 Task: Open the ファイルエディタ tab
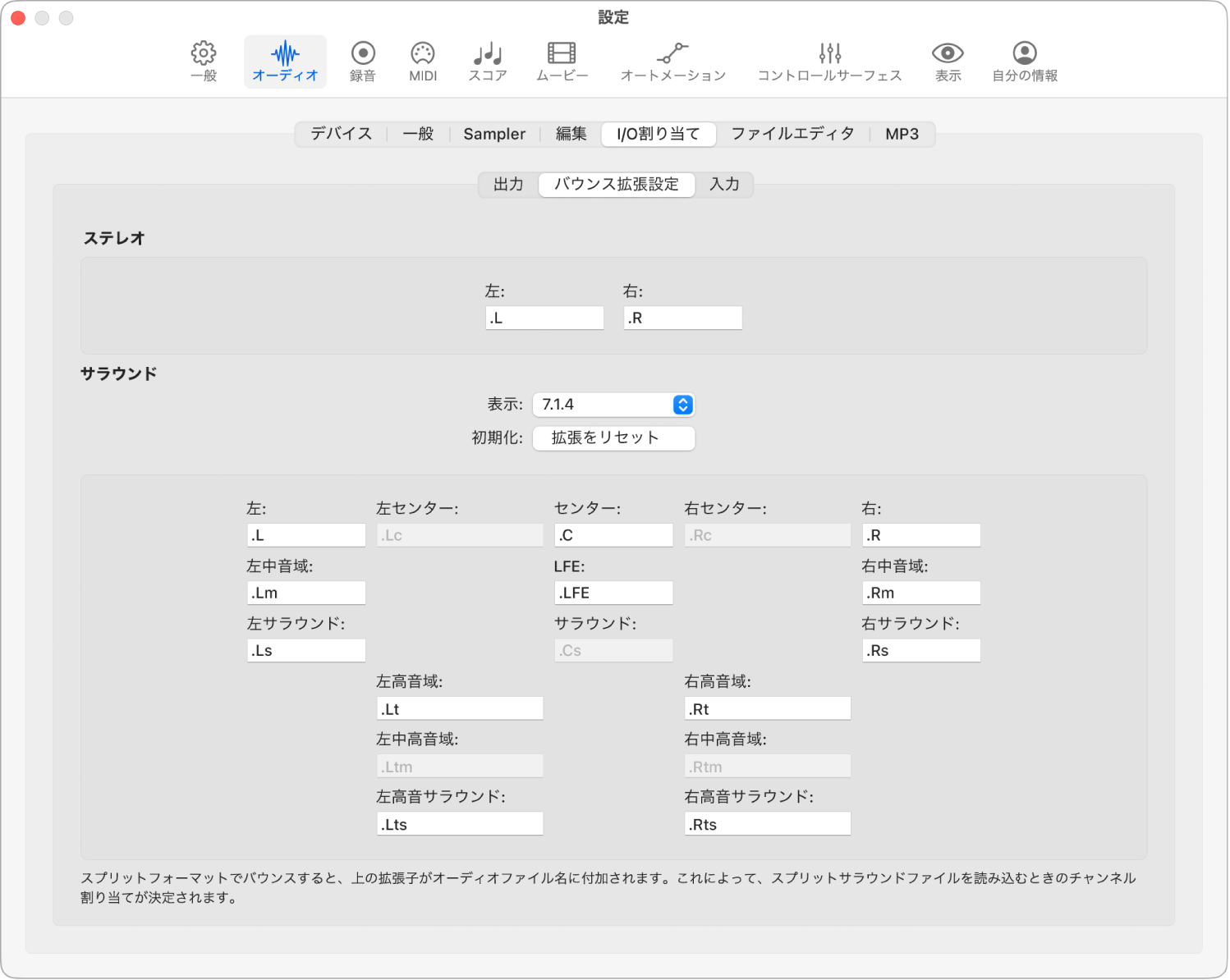[792, 133]
